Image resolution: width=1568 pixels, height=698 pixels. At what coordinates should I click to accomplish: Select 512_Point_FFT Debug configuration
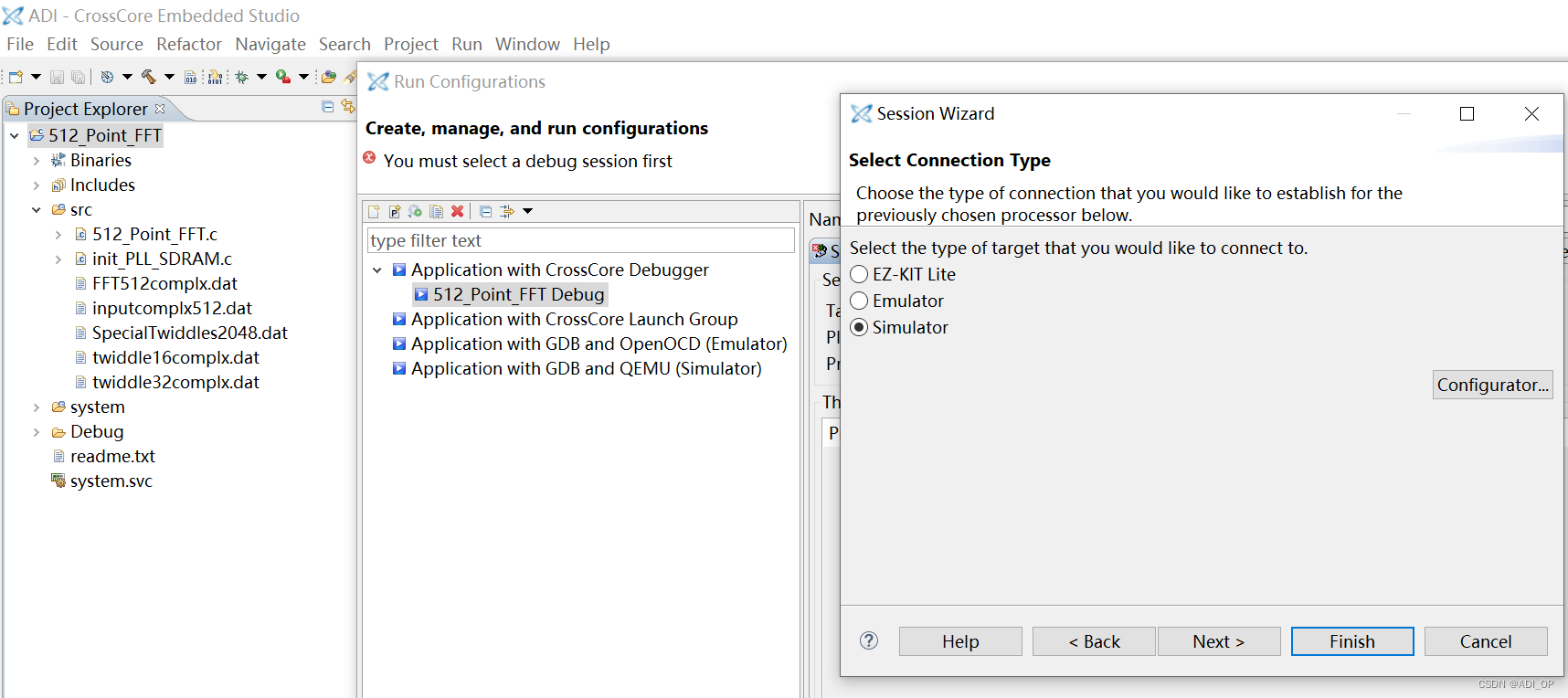(510, 294)
